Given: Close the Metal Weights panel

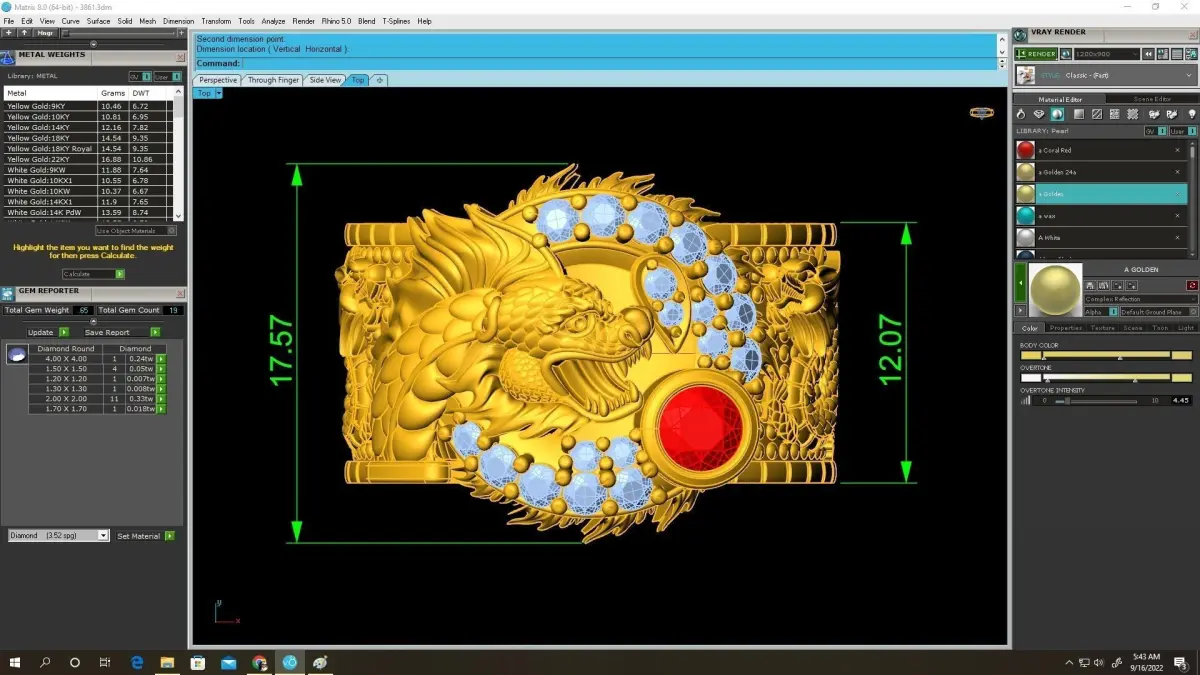Looking at the screenshot, I should [180, 57].
